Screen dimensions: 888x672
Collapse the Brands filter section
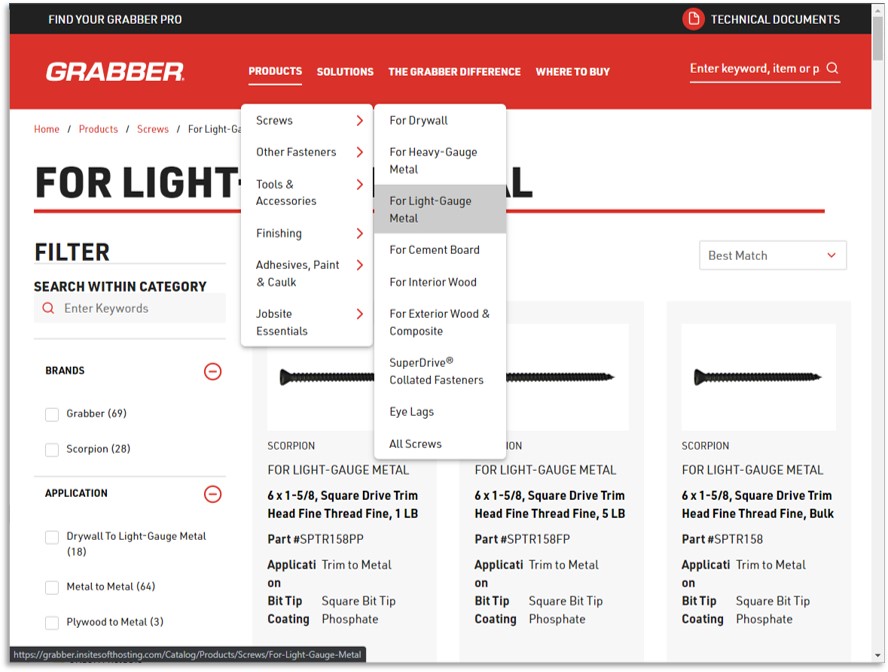click(212, 371)
